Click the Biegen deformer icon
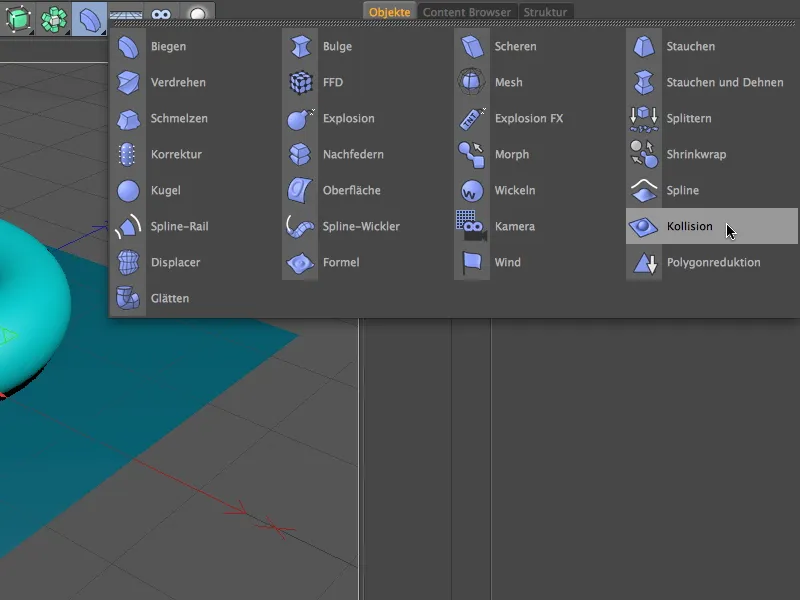Image resolution: width=800 pixels, height=600 pixels. (128, 46)
